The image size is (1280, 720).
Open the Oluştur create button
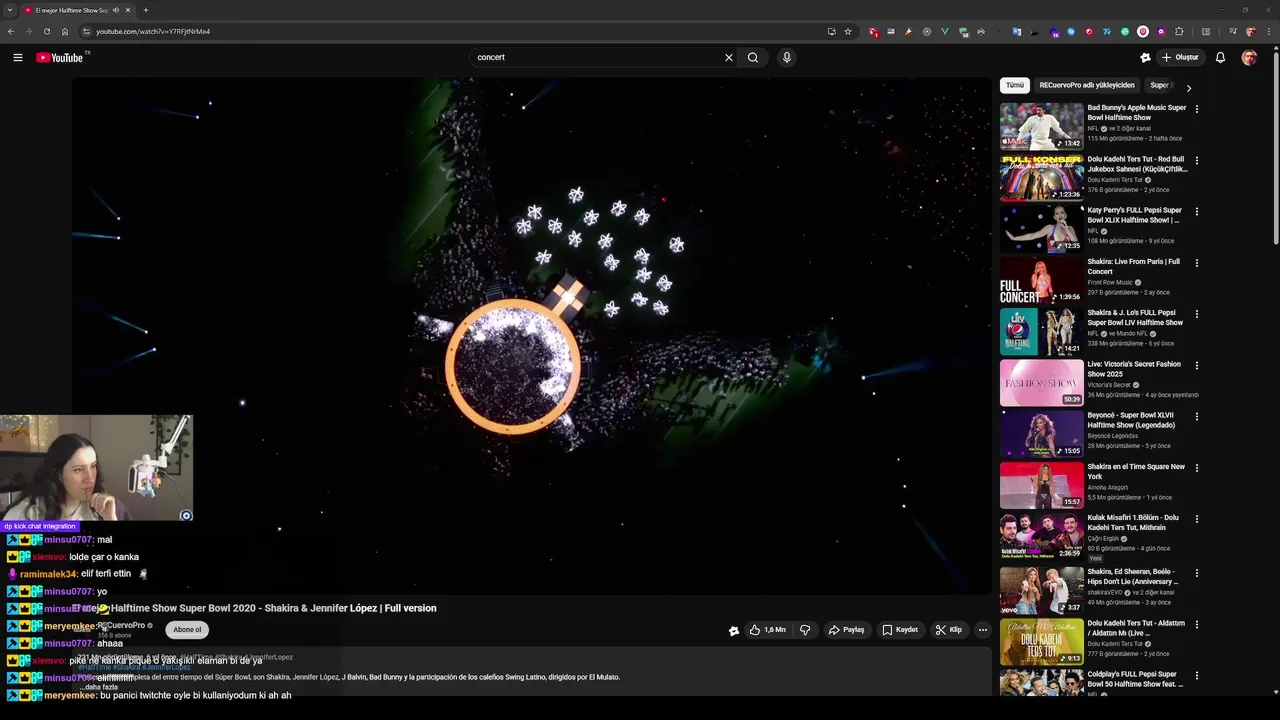click(x=1180, y=58)
